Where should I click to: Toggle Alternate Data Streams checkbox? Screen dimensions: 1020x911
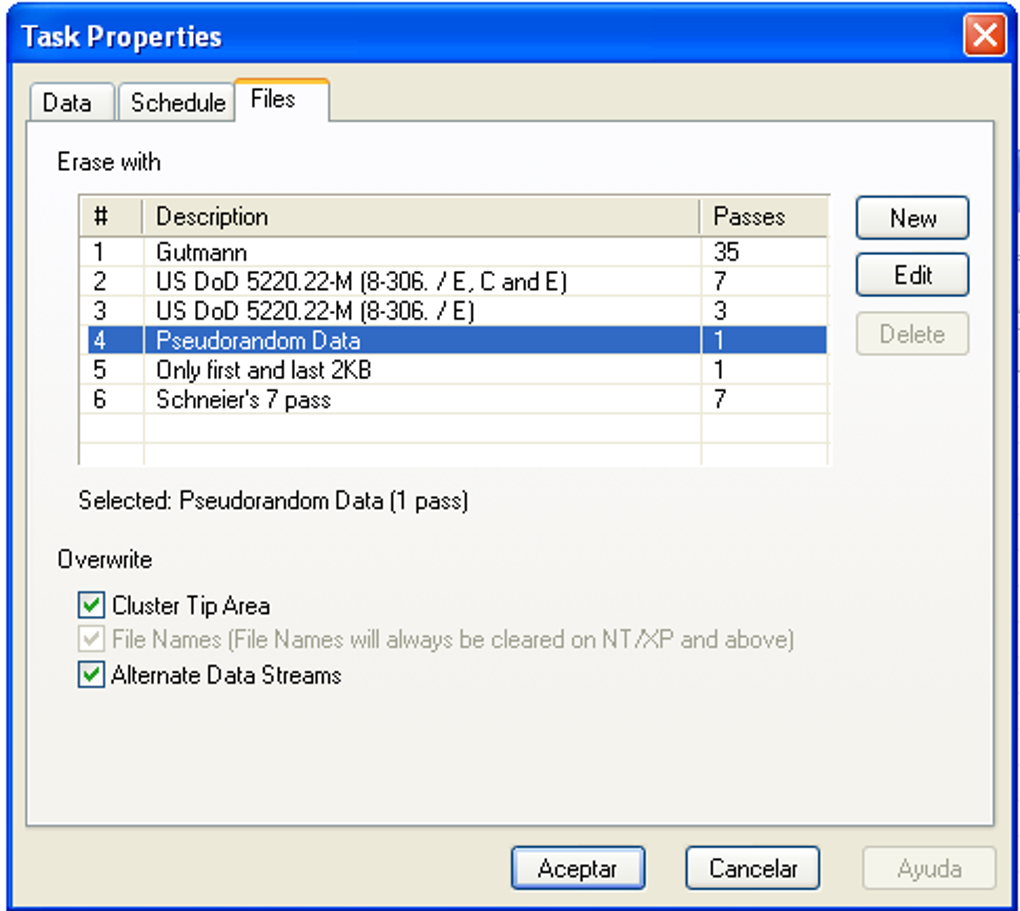(91, 675)
